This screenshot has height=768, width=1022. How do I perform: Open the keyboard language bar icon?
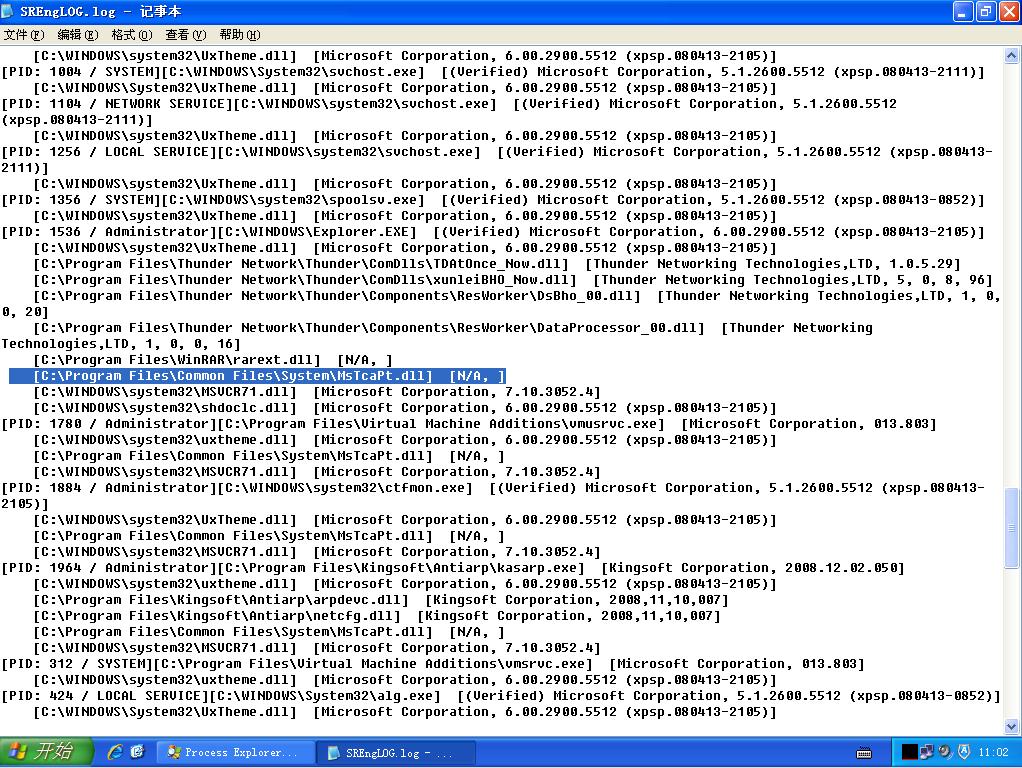pyautogui.click(x=864, y=753)
